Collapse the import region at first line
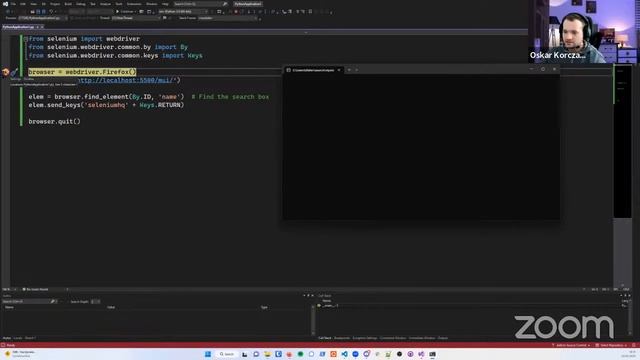640x360 pixels. 26,39
